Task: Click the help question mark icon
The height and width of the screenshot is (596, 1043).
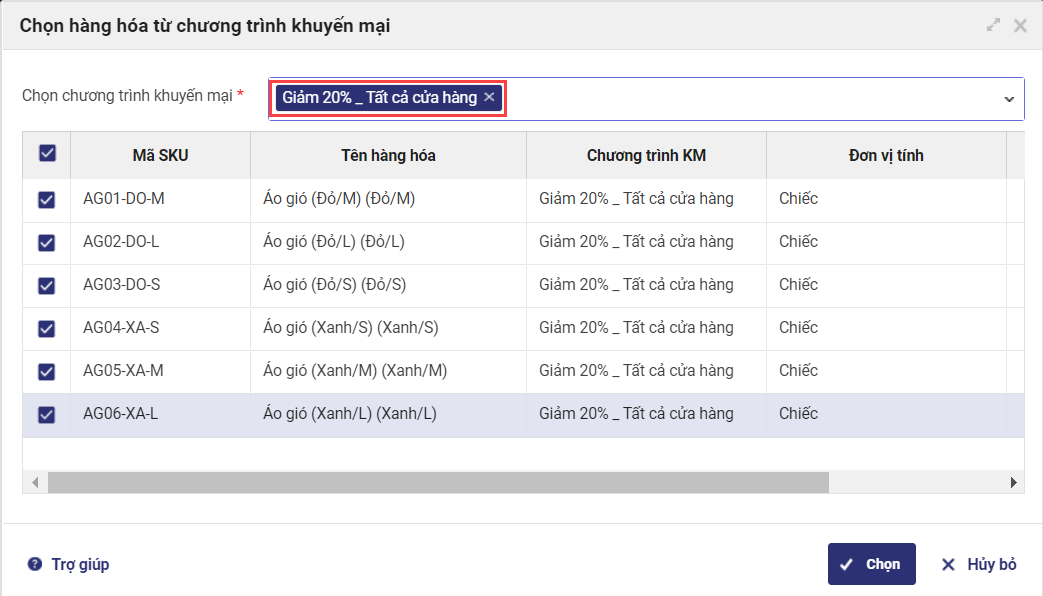Action: [x=35, y=564]
